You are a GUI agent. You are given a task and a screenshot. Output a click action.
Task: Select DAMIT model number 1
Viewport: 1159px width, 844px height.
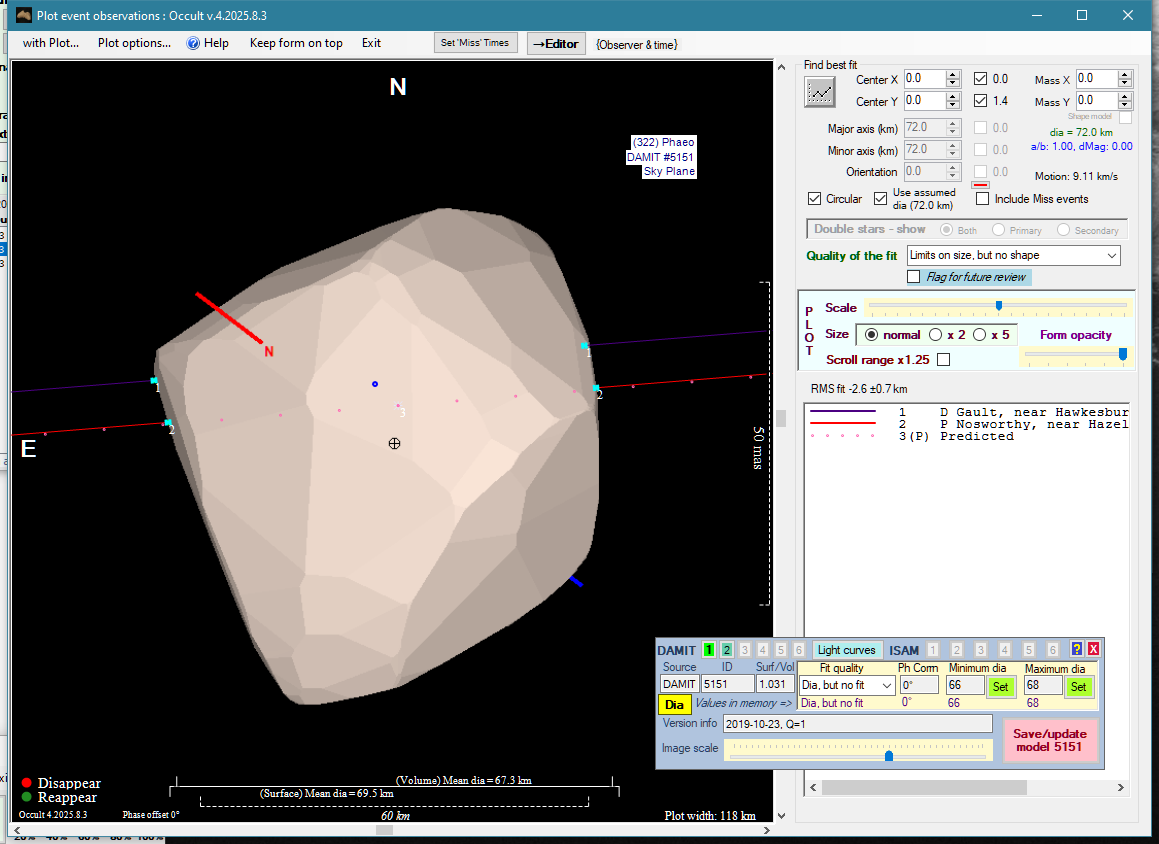[x=709, y=650]
